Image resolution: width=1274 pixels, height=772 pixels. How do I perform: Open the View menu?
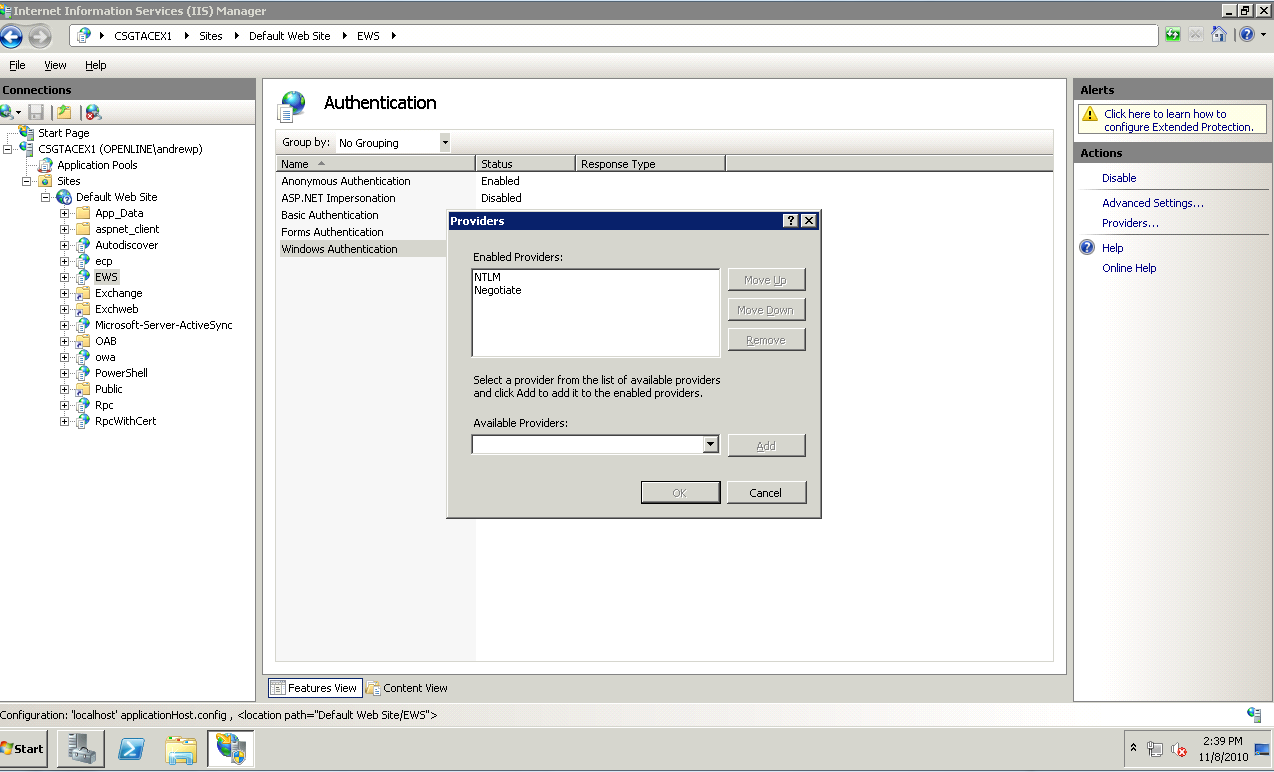55,65
